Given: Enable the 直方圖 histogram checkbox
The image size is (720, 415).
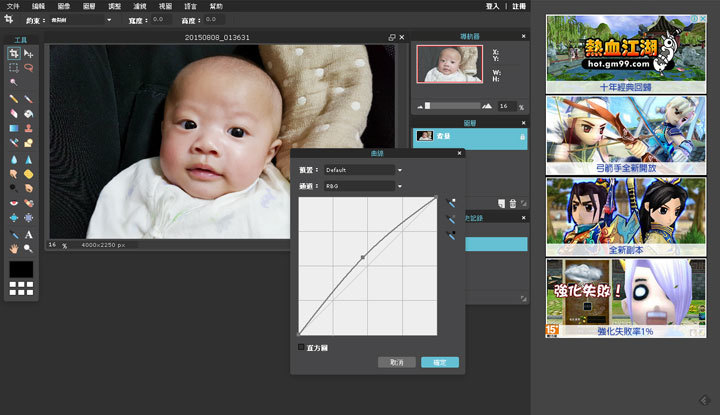Looking at the screenshot, I should (302, 347).
